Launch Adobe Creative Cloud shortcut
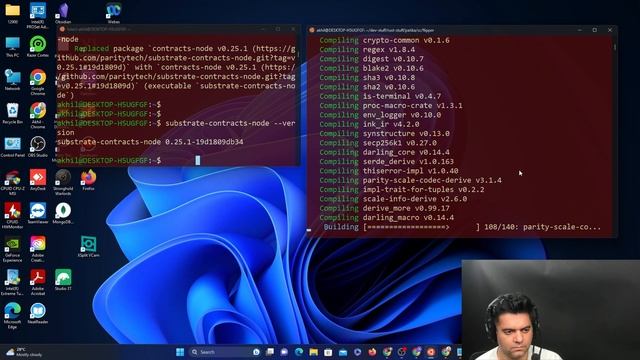Viewport: 640px width, 360px height. tap(38, 249)
